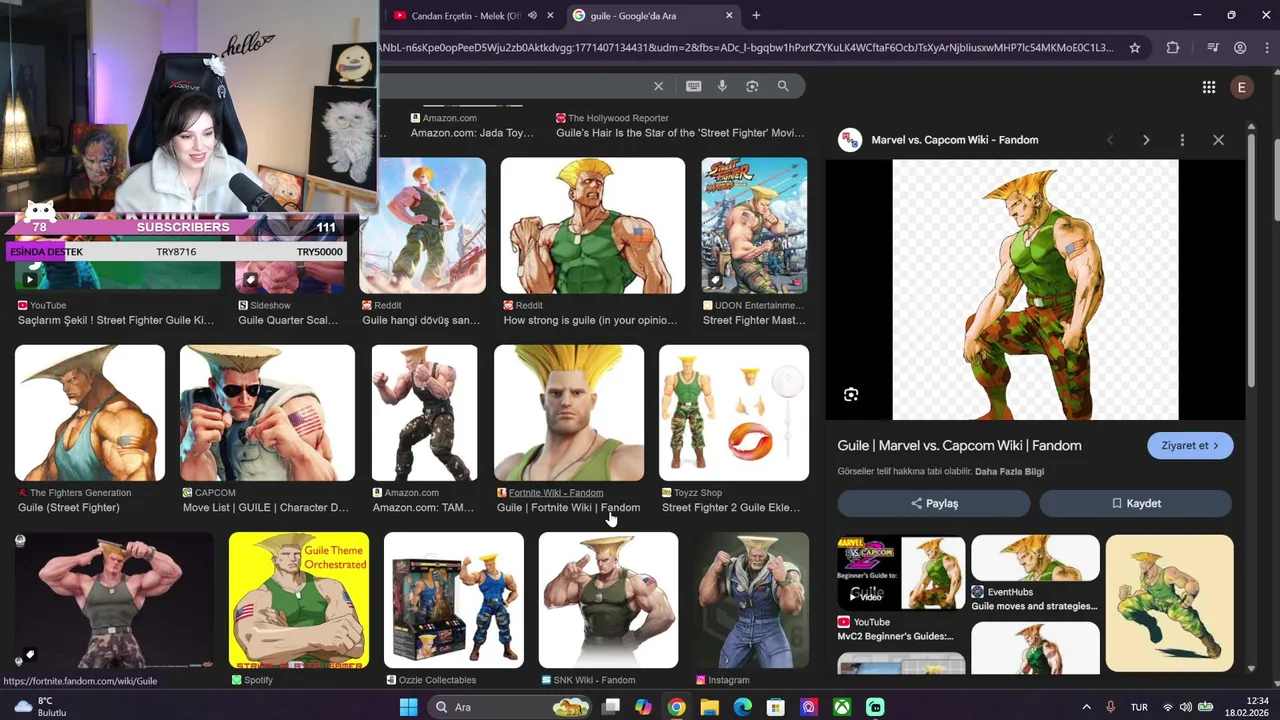Viewport: 1280px width, 720px height.
Task: Search inside image with Lens icon
Action: 851,395
